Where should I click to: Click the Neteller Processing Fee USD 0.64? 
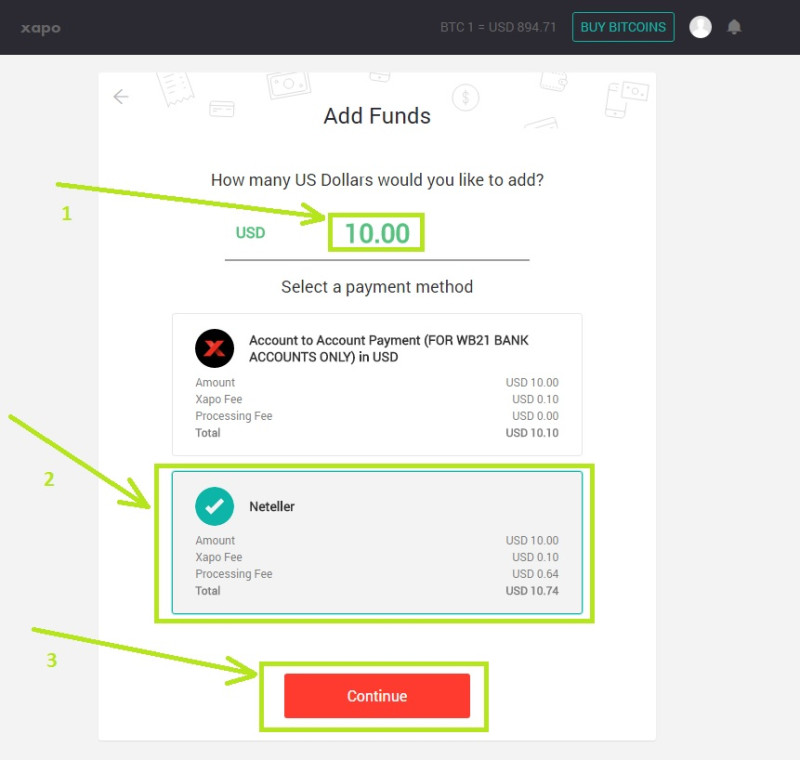click(x=535, y=574)
